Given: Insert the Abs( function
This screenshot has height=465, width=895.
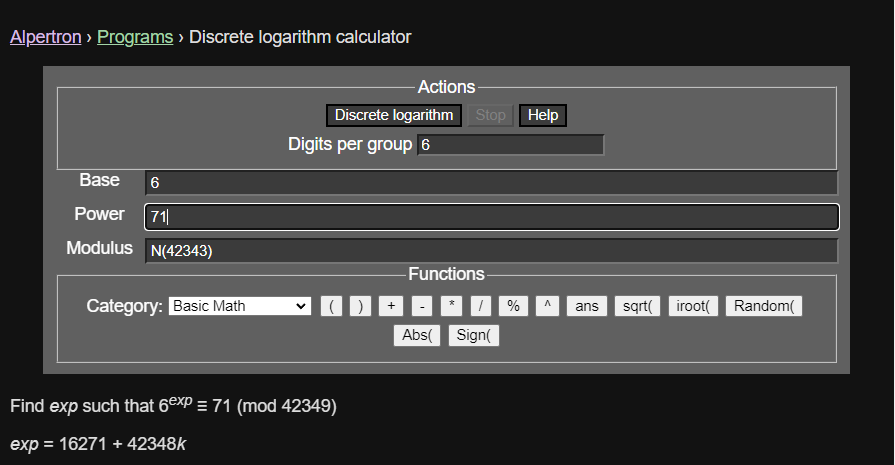Looking at the screenshot, I should click(417, 335).
